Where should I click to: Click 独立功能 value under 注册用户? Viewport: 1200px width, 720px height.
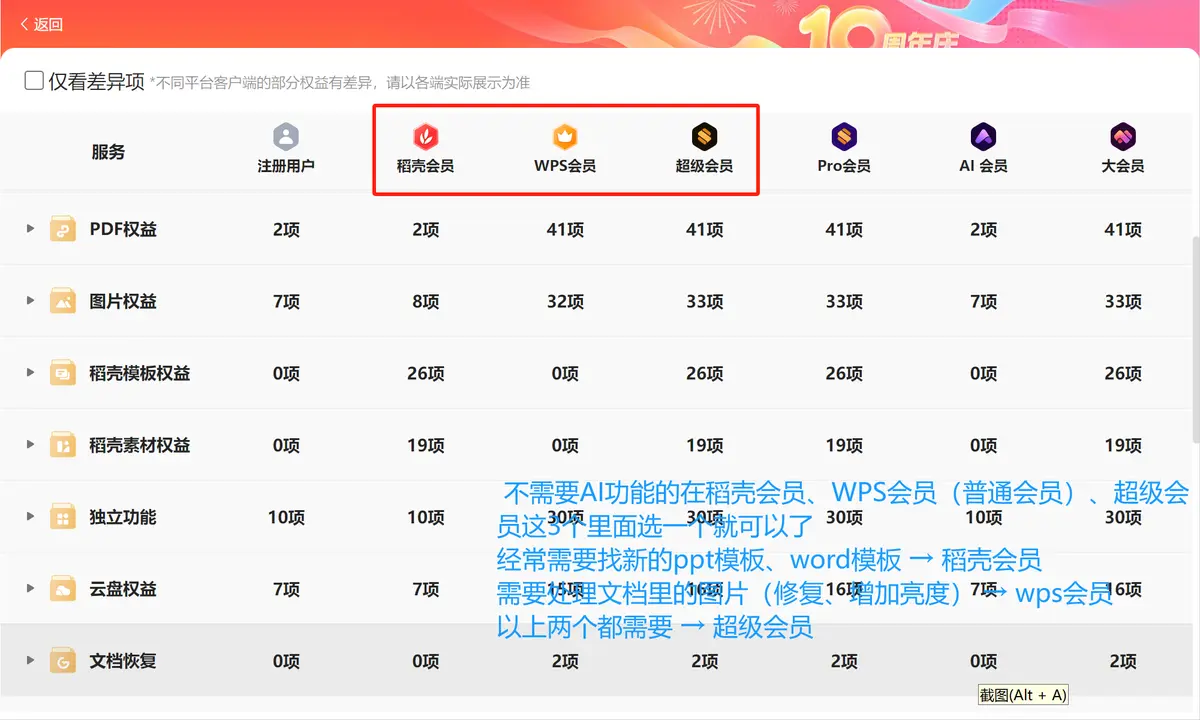(286, 517)
